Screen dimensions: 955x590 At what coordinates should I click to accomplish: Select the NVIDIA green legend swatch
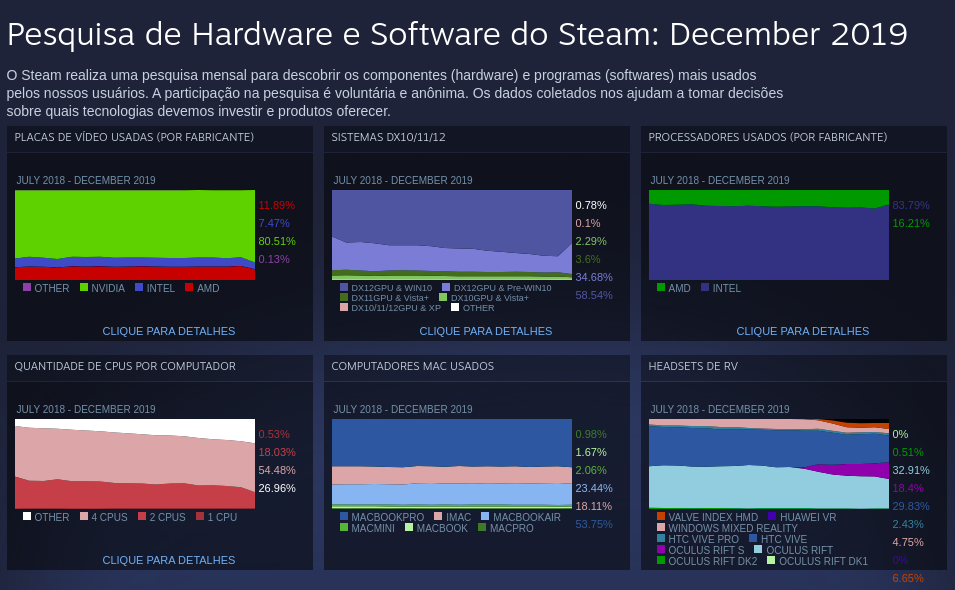(x=84, y=287)
